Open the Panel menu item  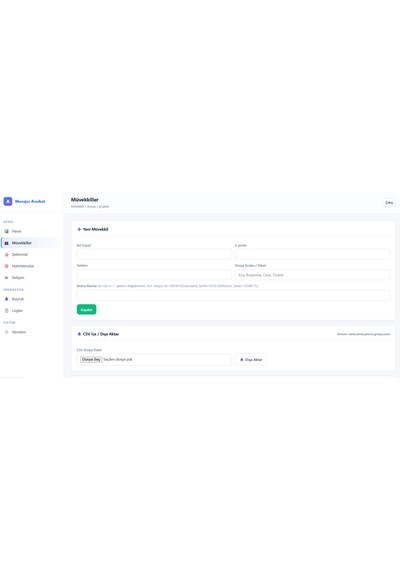(31, 231)
